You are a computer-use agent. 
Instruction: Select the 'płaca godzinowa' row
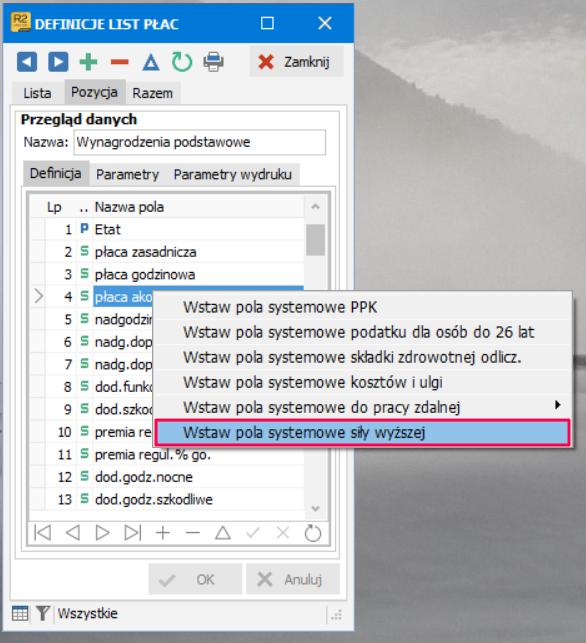(x=168, y=274)
